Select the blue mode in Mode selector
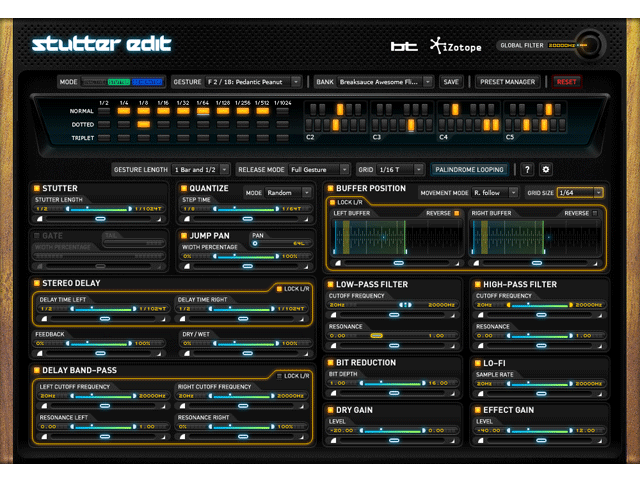The height and width of the screenshot is (480, 640). pyautogui.click(x=147, y=82)
